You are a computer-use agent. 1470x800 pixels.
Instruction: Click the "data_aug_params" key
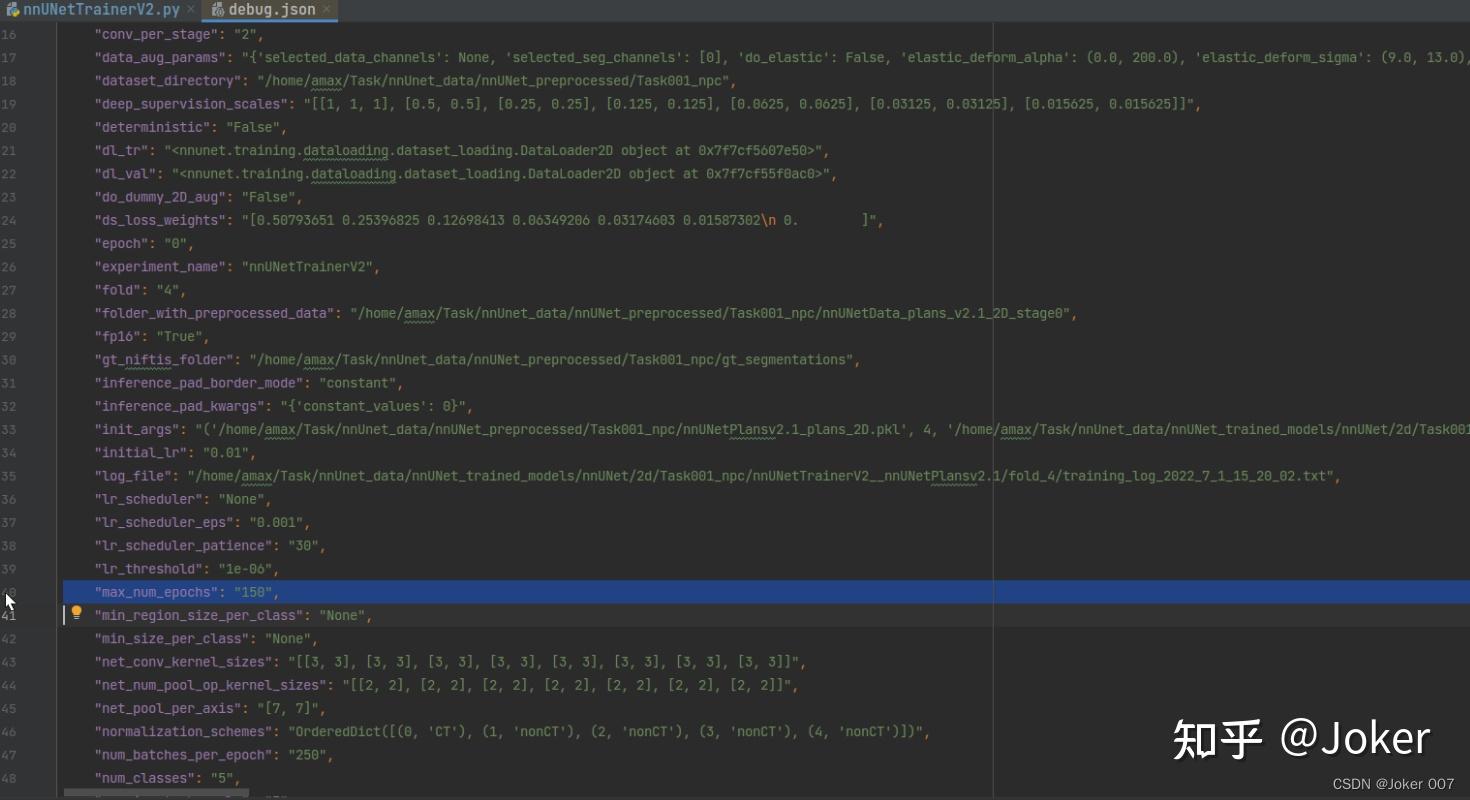click(161, 57)
